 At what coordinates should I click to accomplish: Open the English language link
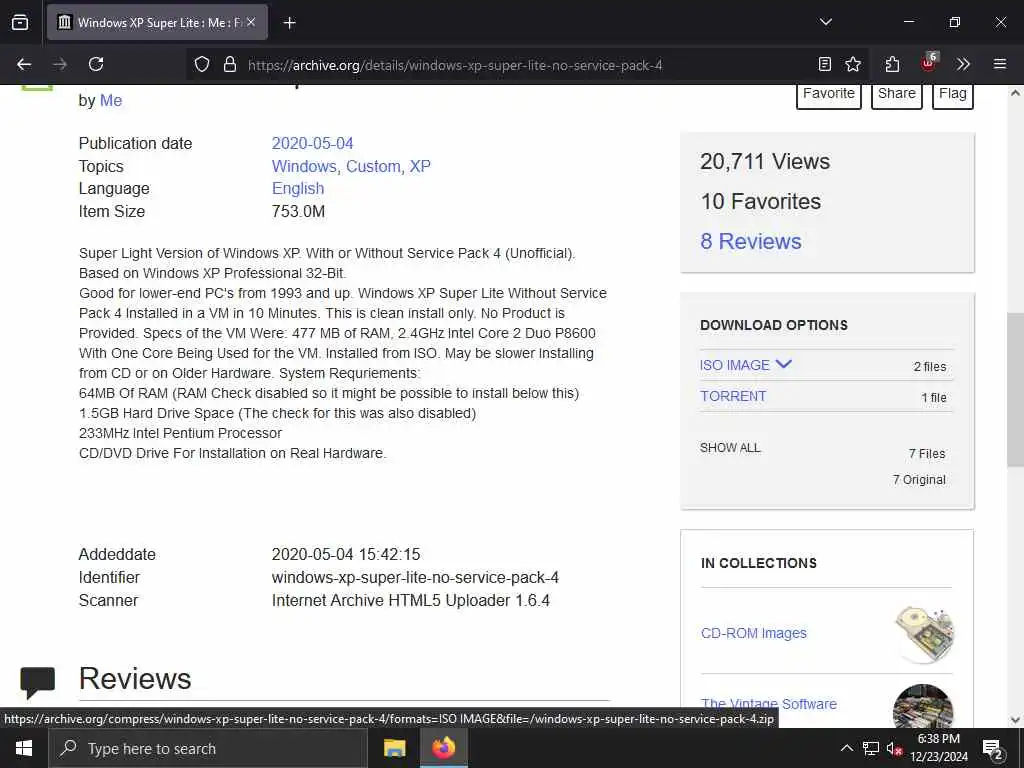pyautogui.click(x=298, y=188)
